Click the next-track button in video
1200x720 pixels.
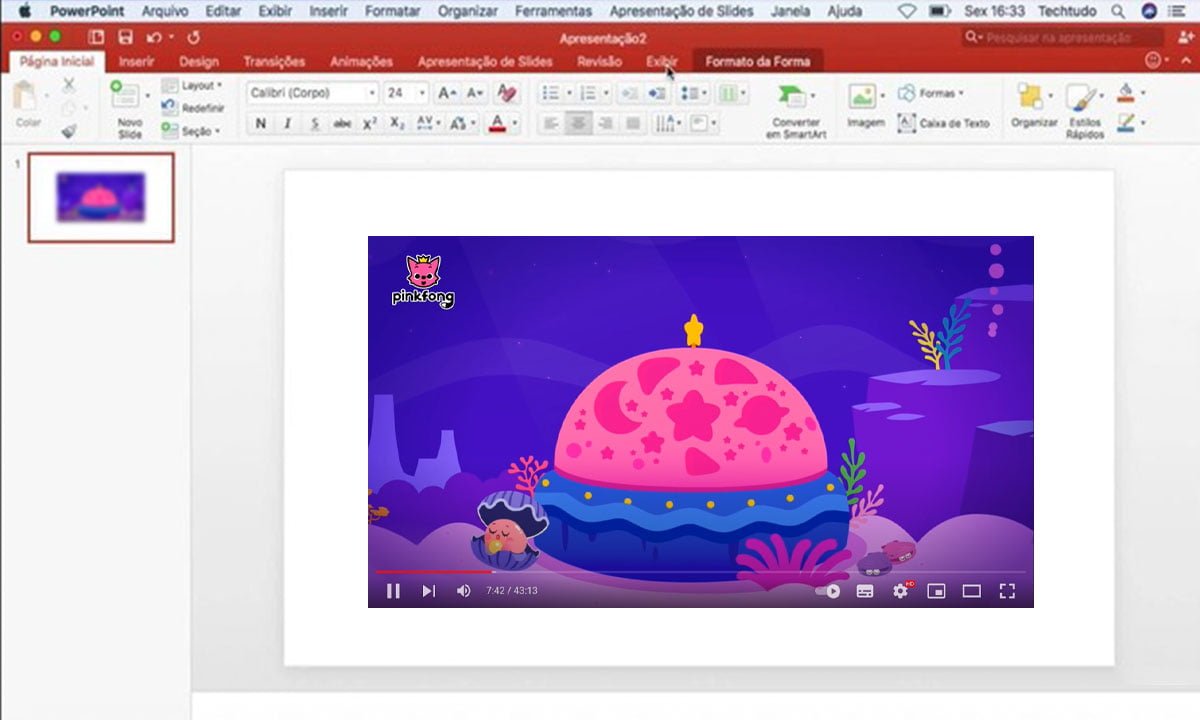(x=428, y=591)
